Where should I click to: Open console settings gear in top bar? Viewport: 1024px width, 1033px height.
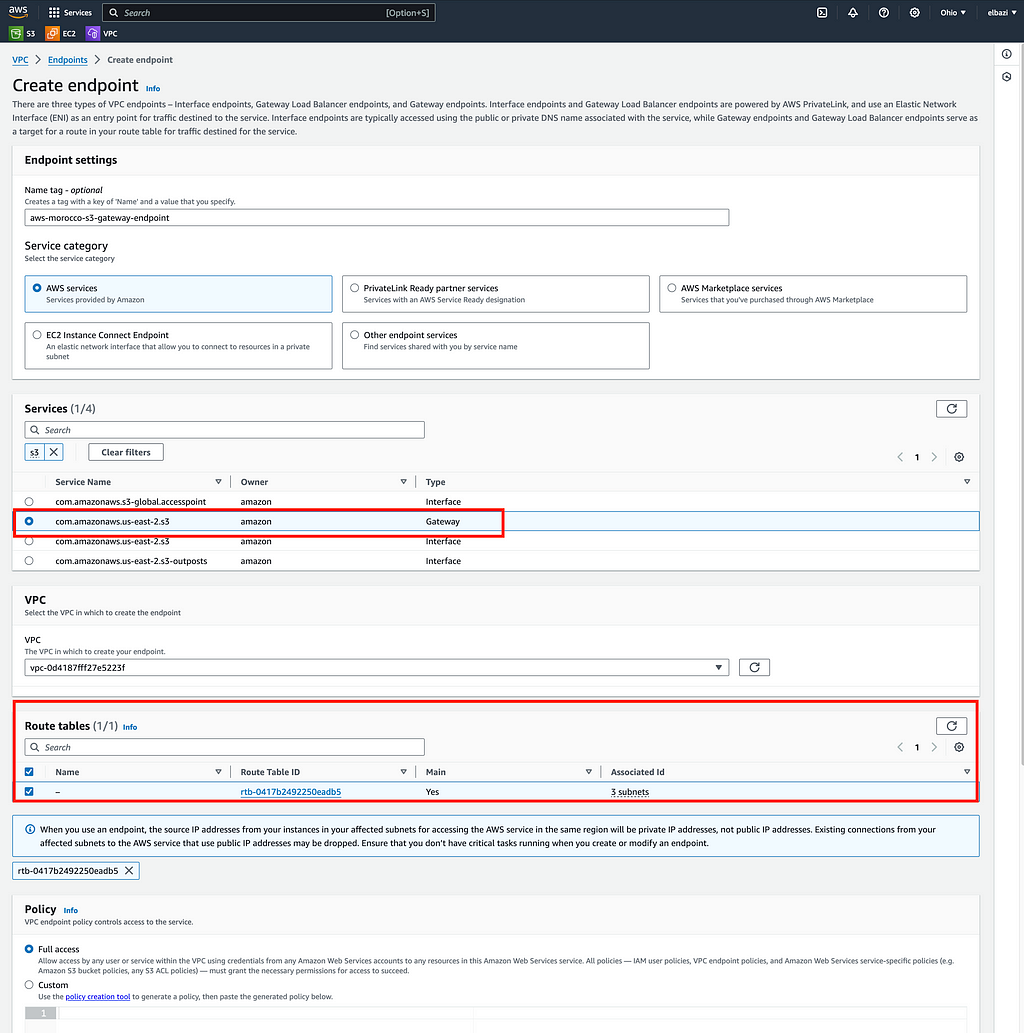pyautogui.click(x=915, y=13)
